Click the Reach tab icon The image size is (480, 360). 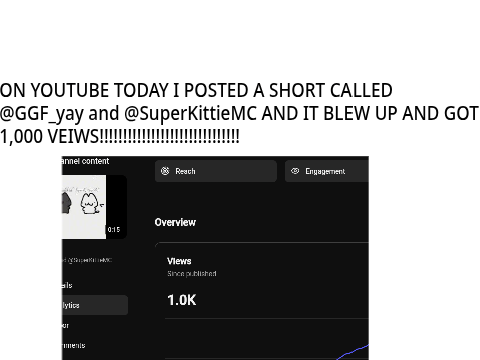[165, 171]
